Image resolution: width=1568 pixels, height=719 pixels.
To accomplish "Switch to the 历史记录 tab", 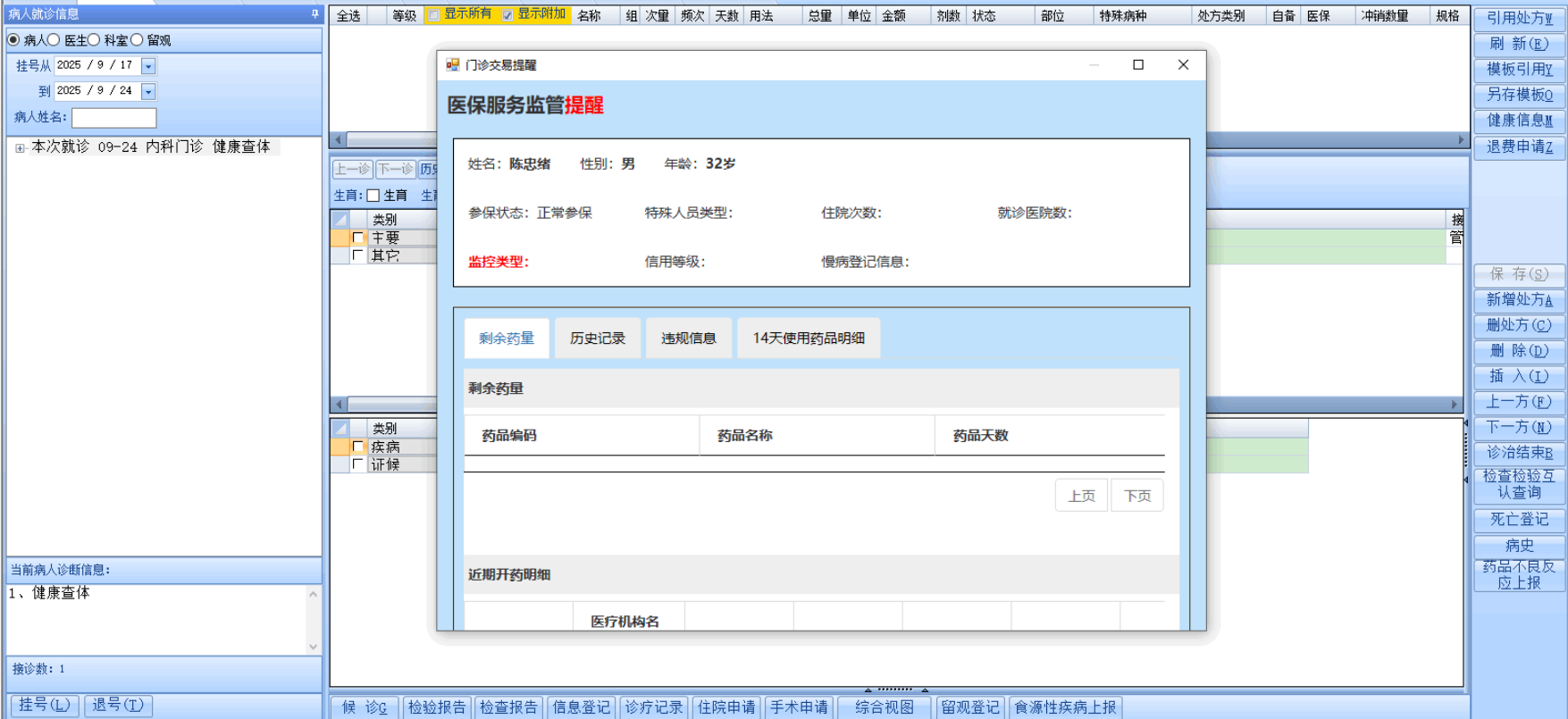I will (597, 339).
